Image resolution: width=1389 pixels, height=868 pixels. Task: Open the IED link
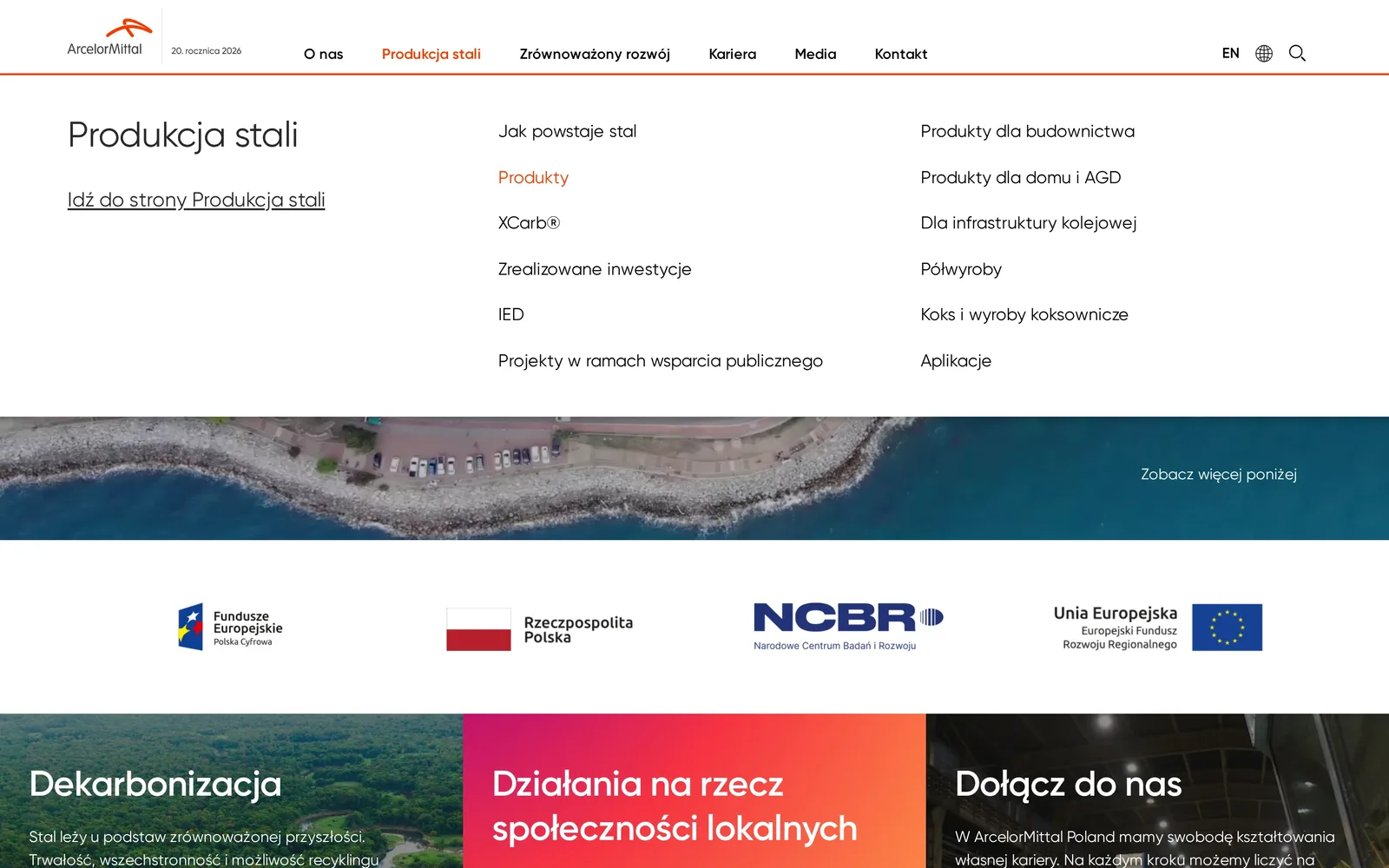(510, 315)
